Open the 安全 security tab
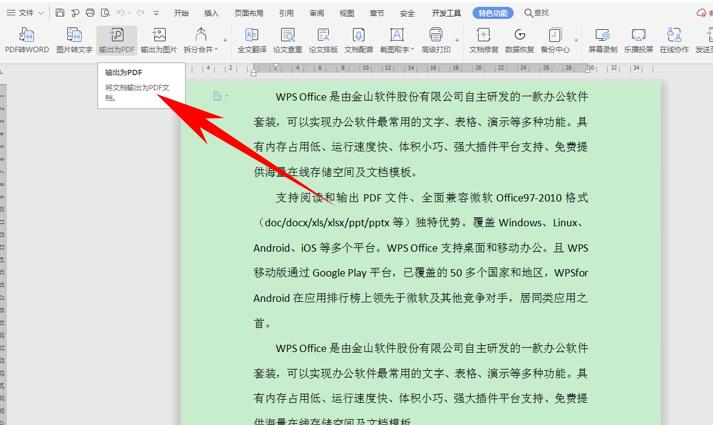713x425 pixels. click(407, 13)
